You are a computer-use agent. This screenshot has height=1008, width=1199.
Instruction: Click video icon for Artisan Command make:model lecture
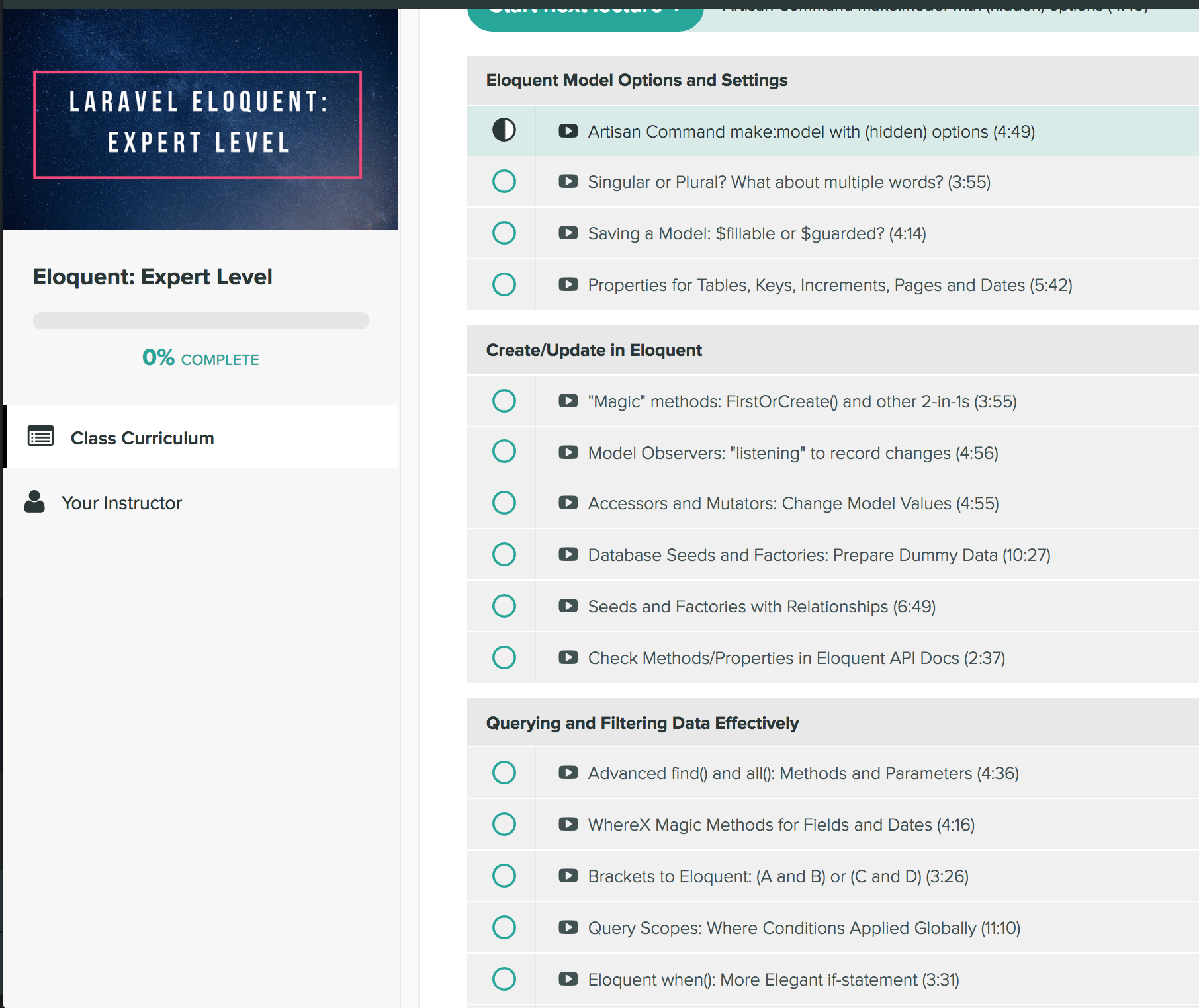(568, 131)
